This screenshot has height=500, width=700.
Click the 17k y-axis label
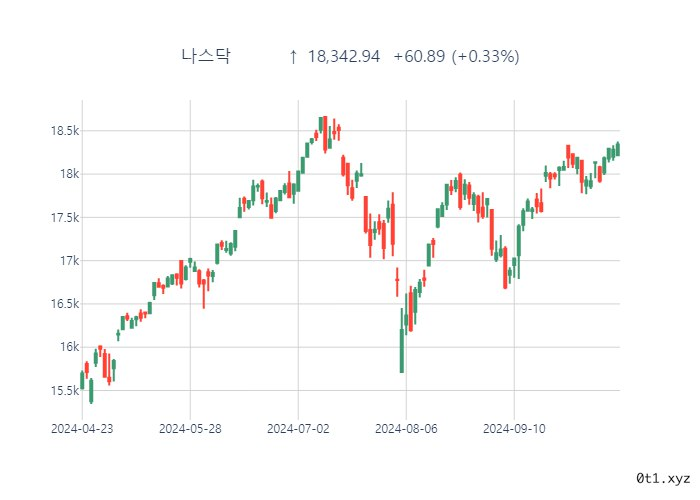click(70, 260)
